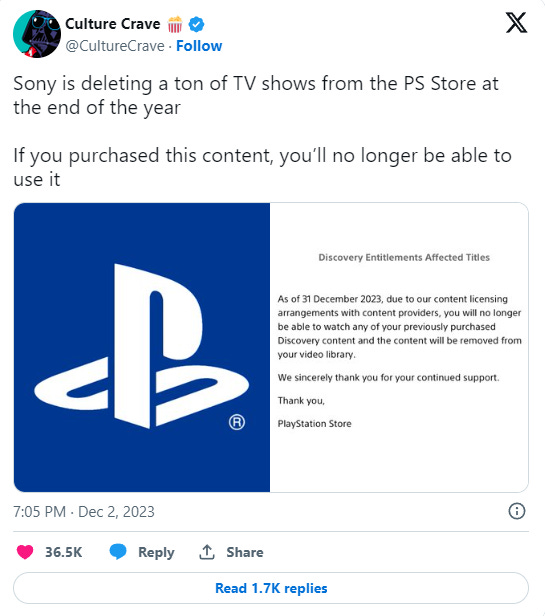The height and width of the screenshot is (616, 545).
Task: Open Read 1.7K replies button
Action: pos(271,588)
